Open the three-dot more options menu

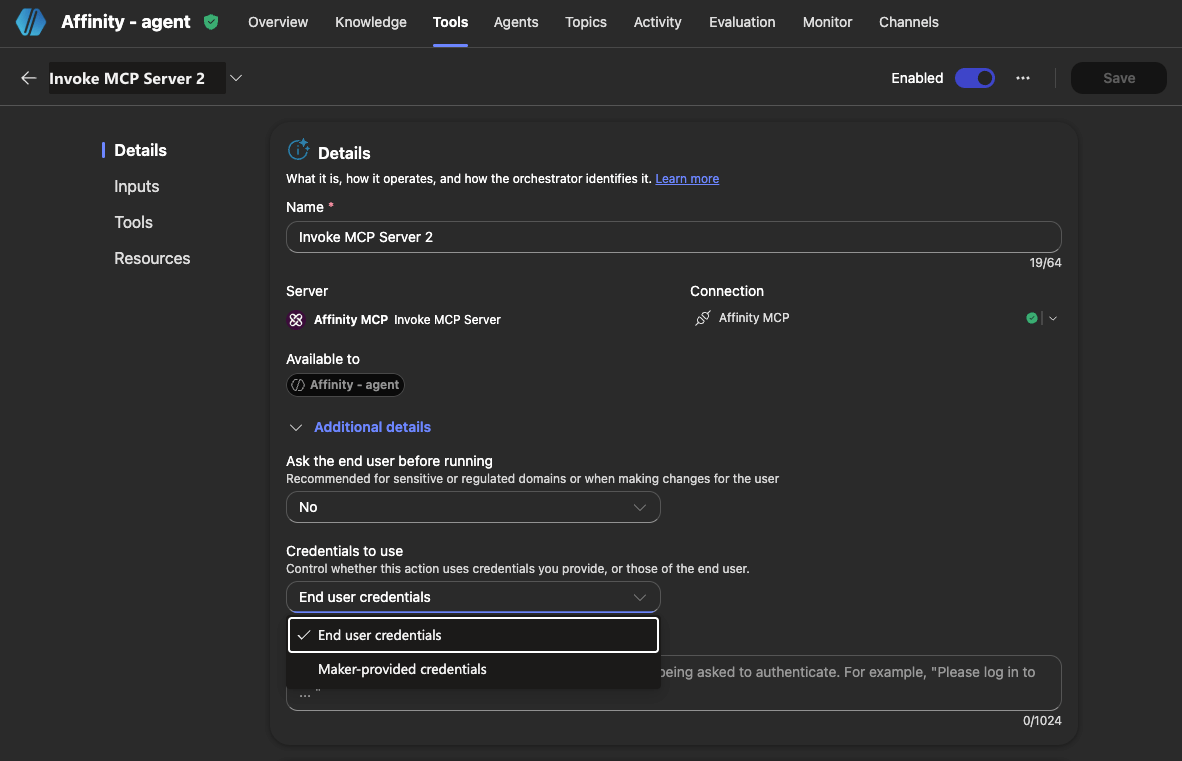pos(1022,78)
